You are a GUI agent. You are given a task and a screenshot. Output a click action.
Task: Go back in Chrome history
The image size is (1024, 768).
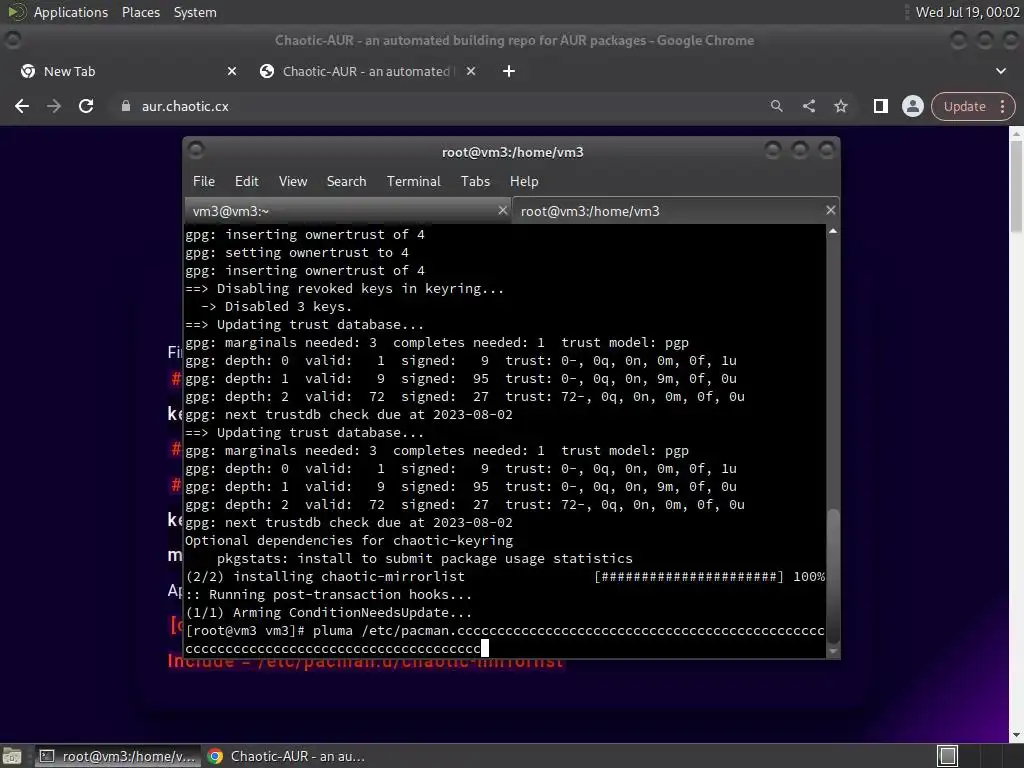tap(22, 106)
